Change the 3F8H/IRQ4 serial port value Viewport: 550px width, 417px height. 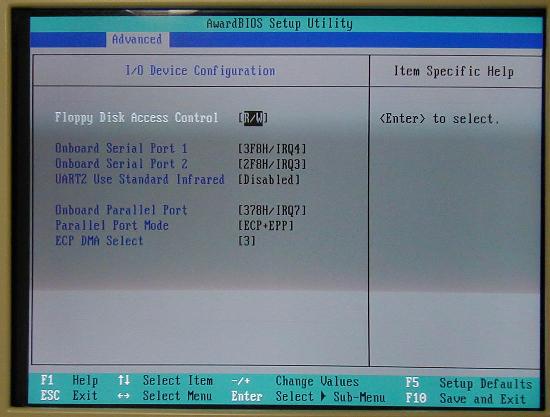coord(272,149)
